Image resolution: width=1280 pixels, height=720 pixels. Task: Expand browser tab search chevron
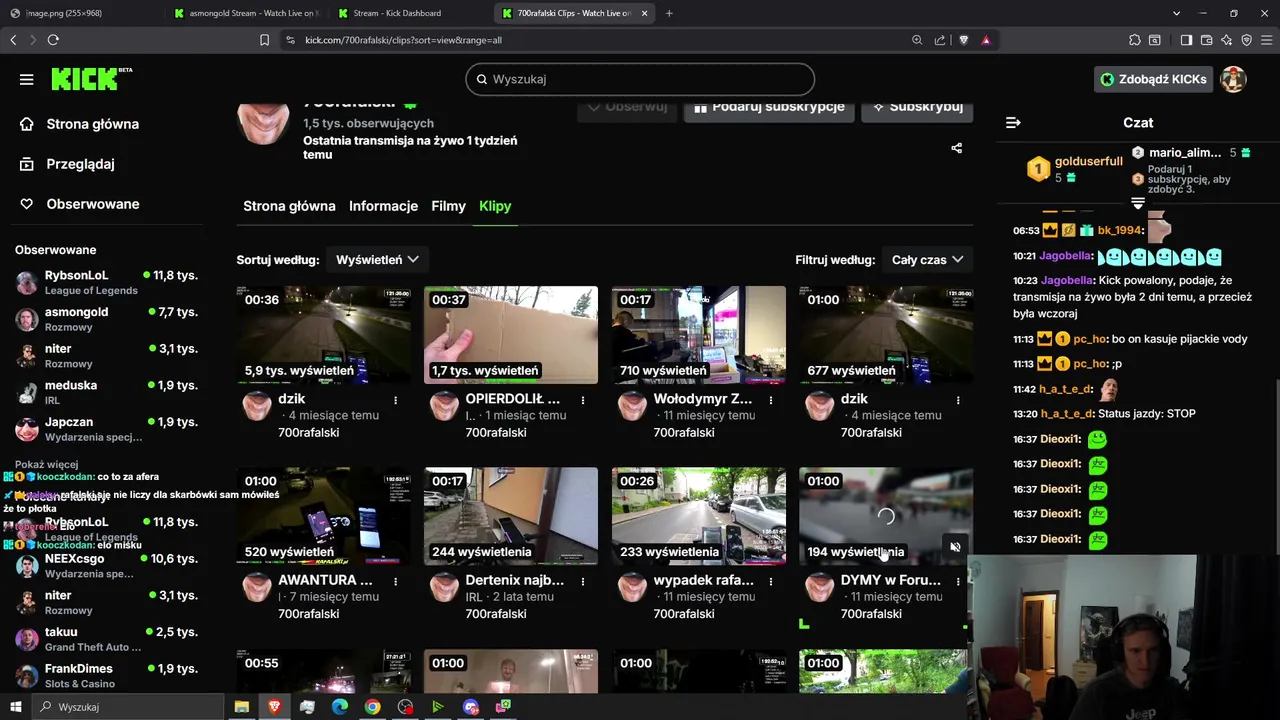click(1177, 13)
